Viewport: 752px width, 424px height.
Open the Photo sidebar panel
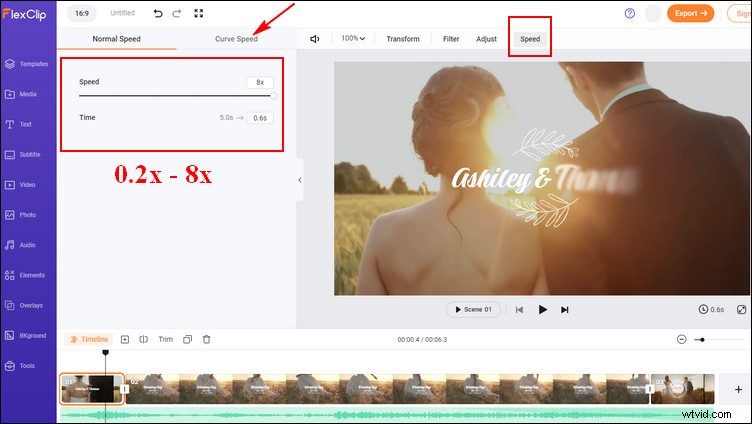(x=21, y=215)
